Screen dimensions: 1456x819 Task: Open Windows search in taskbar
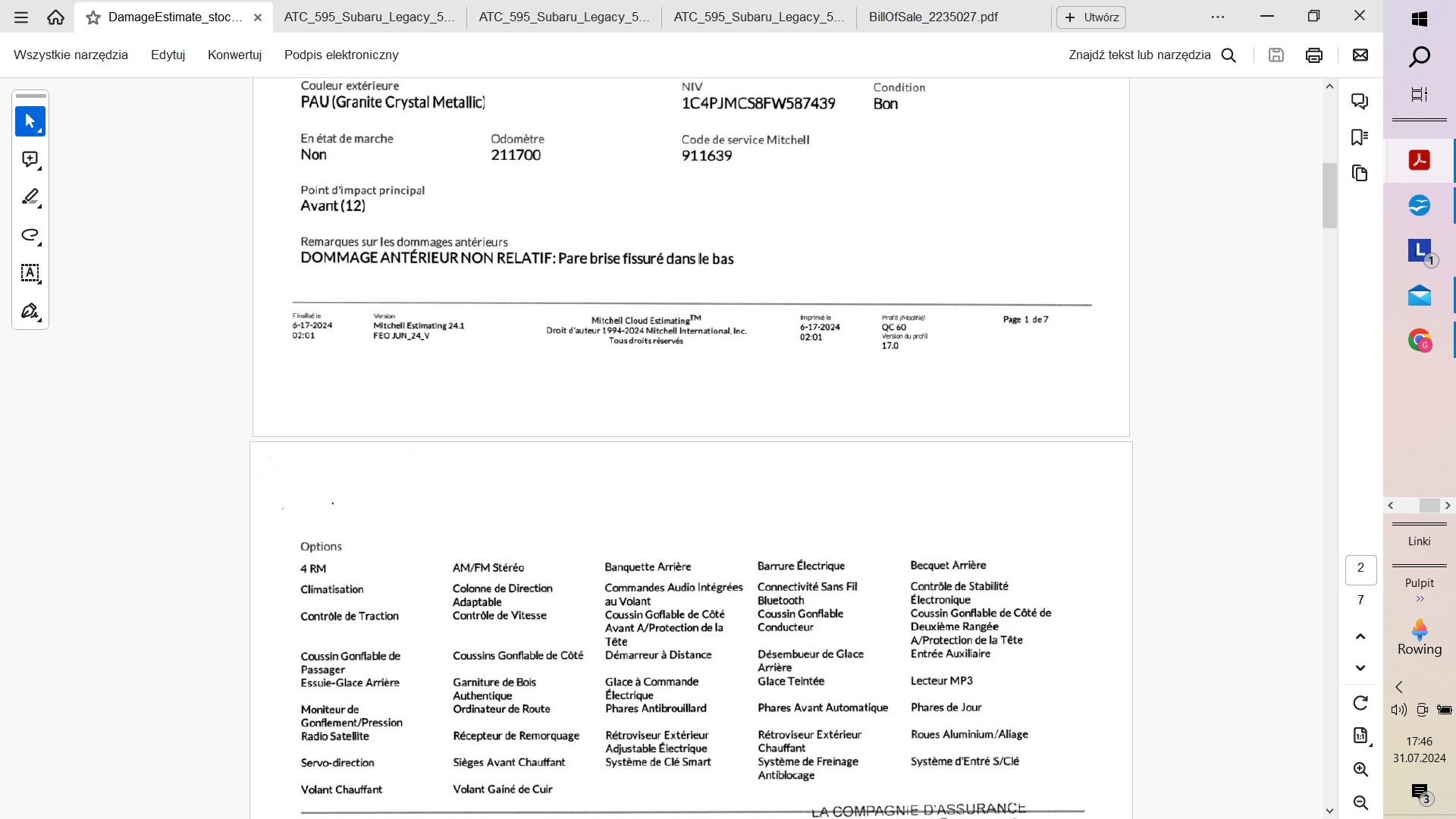pyautogui.click(x=1420, y=57)
